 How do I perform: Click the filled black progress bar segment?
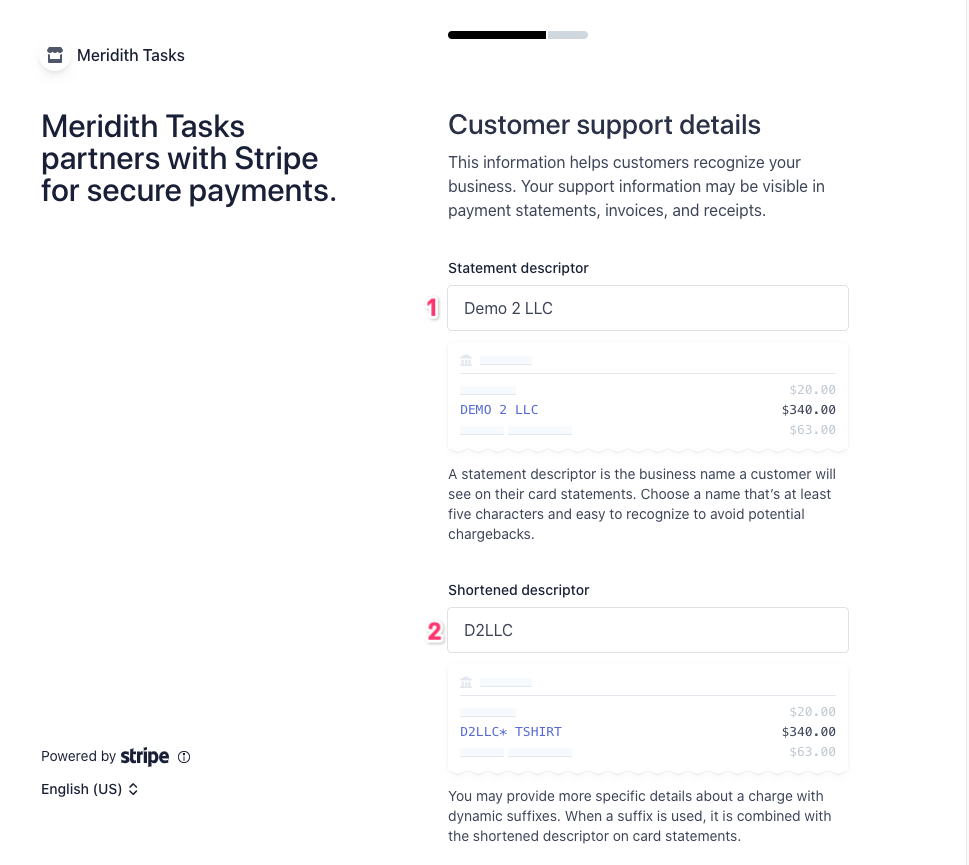pyautogui.click(x=497, y=35)
